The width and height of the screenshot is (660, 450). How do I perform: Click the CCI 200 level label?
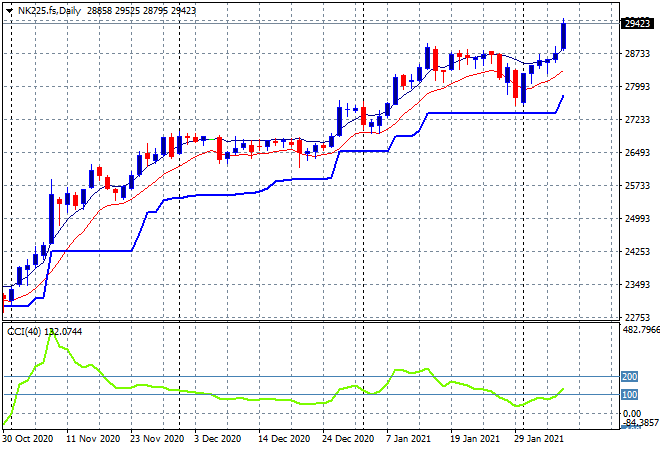(x=630, y=376)
